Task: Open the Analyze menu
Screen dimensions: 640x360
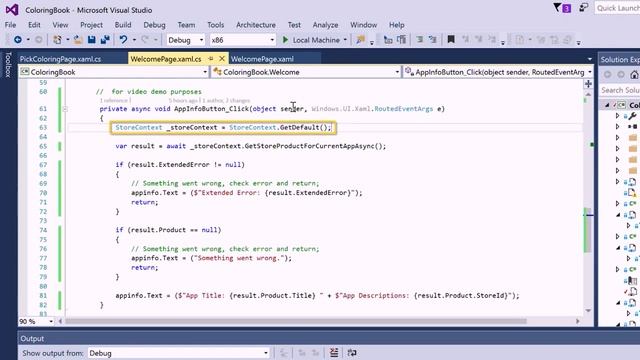Action: [325, 25]
